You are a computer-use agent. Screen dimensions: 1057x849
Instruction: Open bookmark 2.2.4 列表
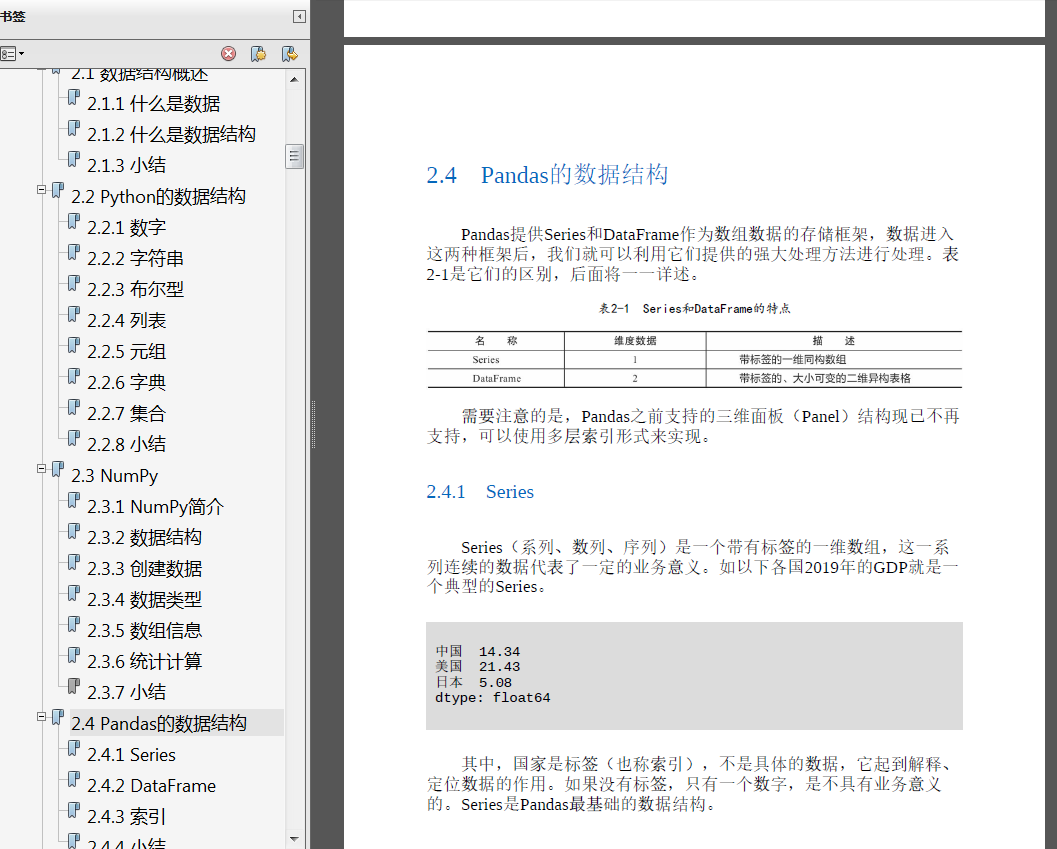[x=126, y=320]
